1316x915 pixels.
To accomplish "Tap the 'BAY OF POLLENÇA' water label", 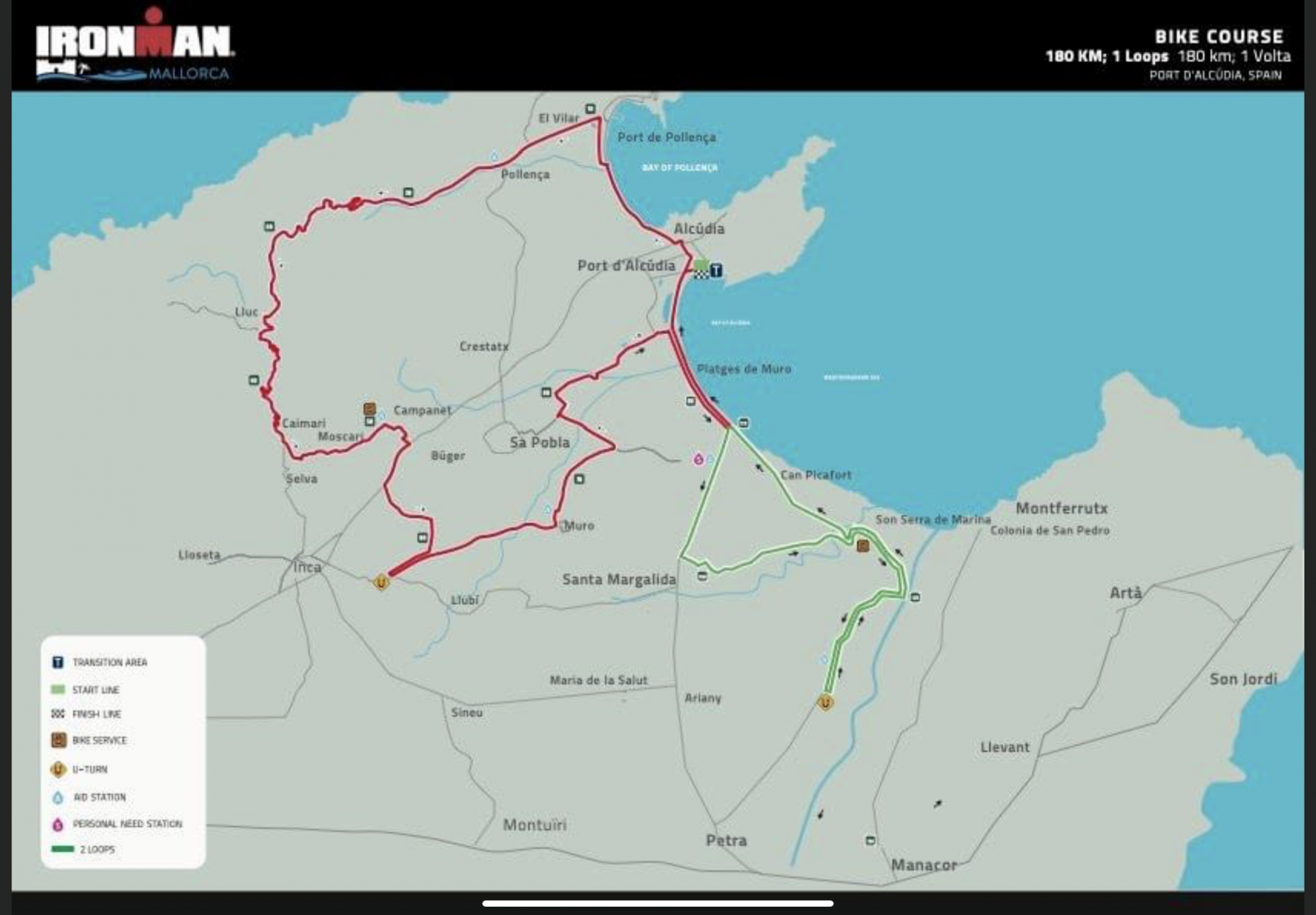I will (x=679, y=168).
